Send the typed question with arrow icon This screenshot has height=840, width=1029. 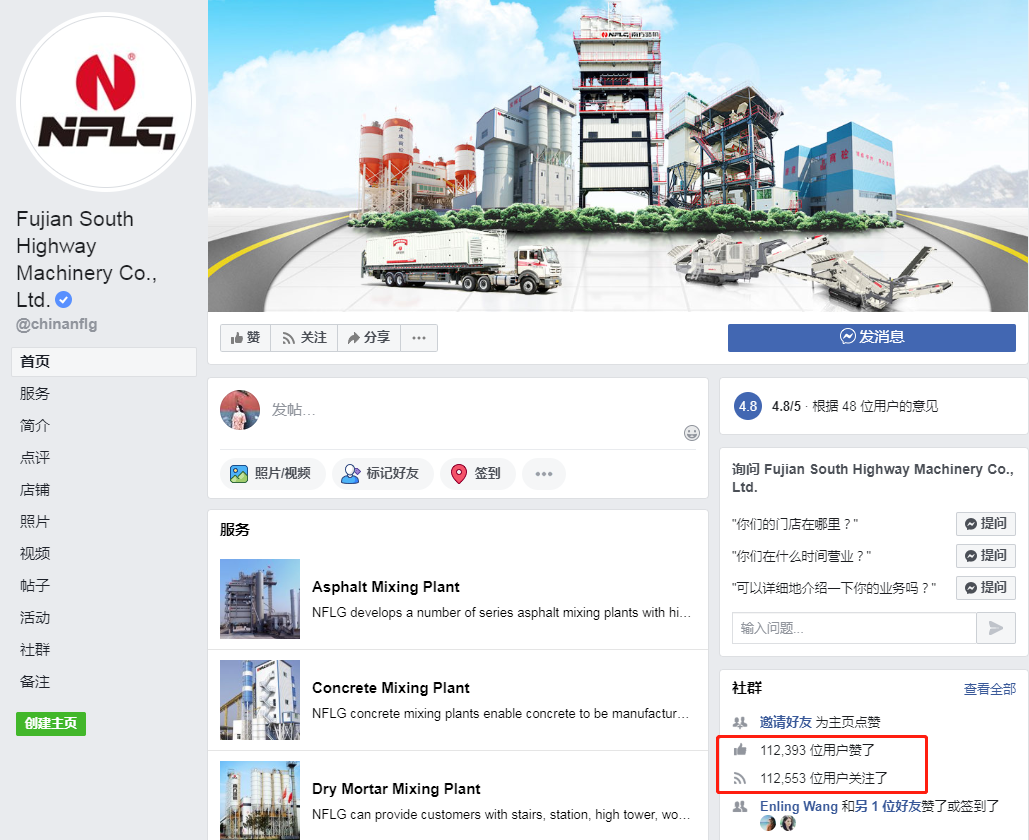coord(996,628)
